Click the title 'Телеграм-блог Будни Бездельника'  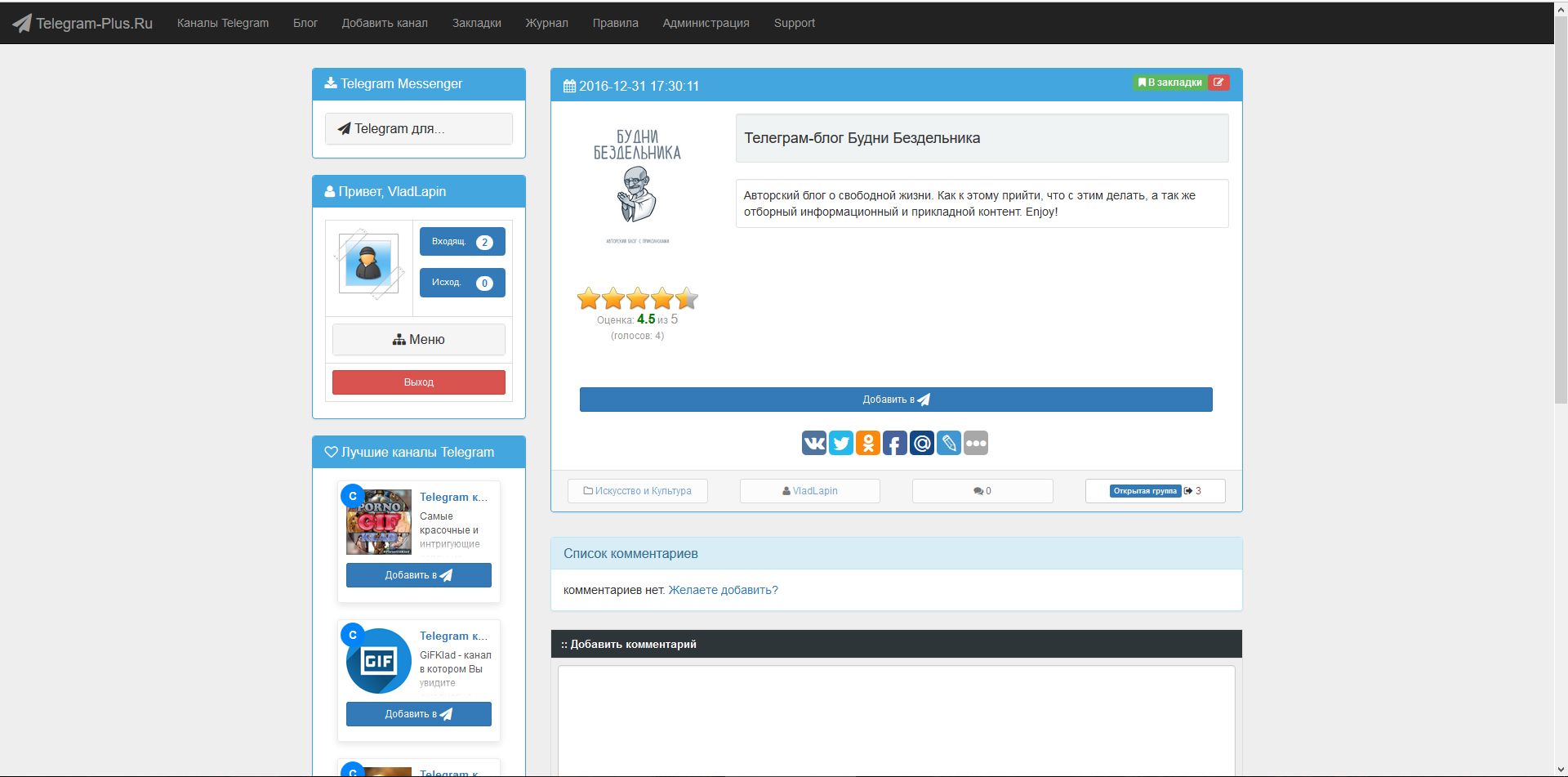click(x=862, y=138)
